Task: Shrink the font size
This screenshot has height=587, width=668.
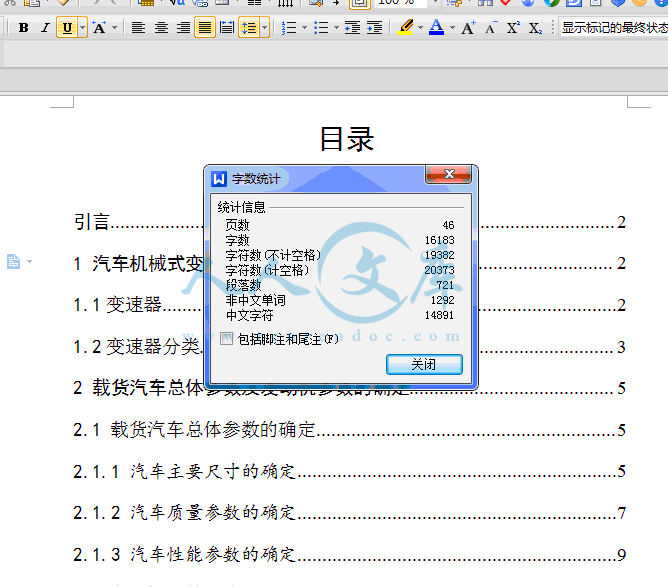Action: 491,28
